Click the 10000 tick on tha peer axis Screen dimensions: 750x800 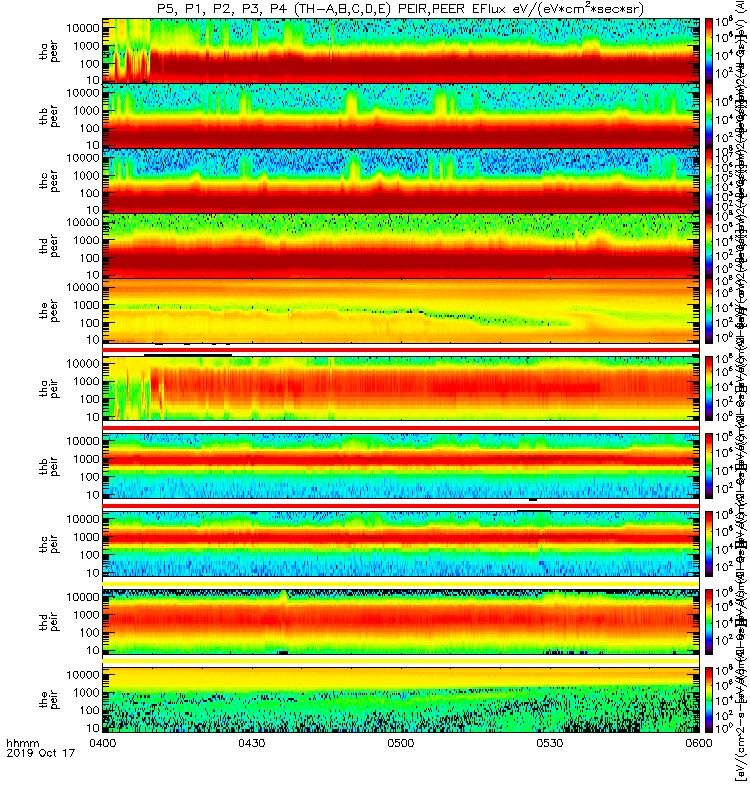pyautogui.click(x=83, y=28)
